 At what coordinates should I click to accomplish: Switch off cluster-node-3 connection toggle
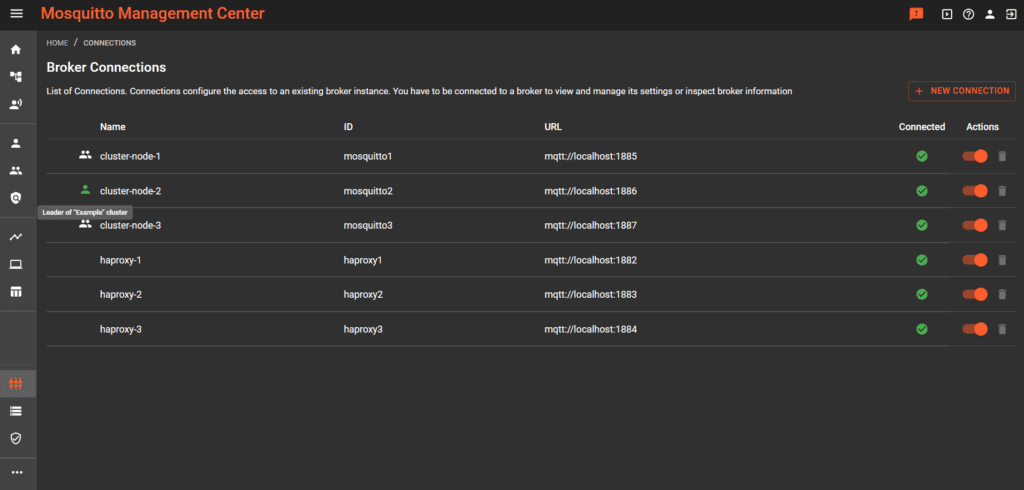tap(975, 225)
